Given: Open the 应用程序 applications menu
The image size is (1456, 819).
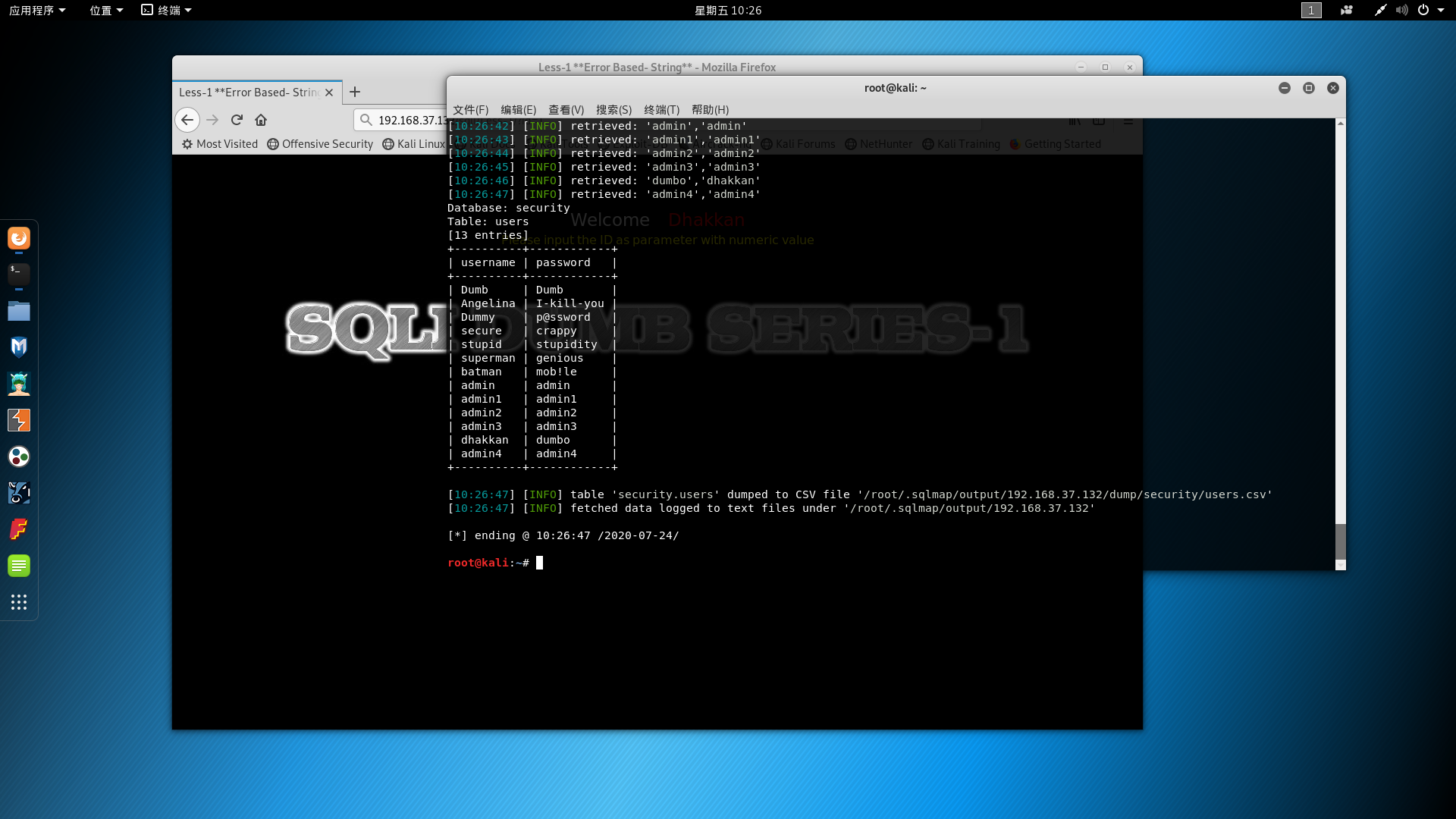Looking at the screenshot, I should click(x=37, y=10).
